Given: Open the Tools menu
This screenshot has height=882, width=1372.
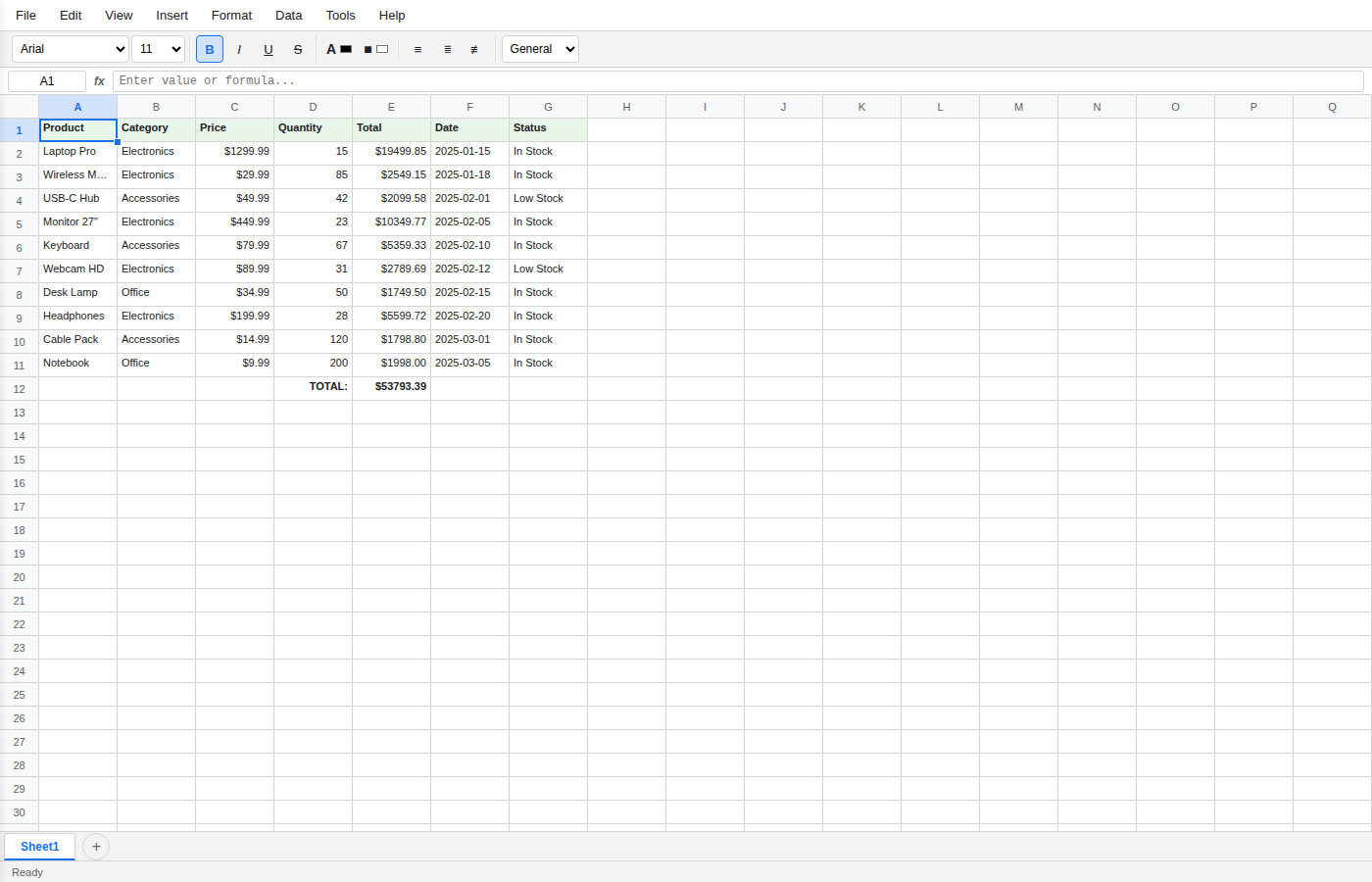Looking at the screenshot, I should [341, 16].
